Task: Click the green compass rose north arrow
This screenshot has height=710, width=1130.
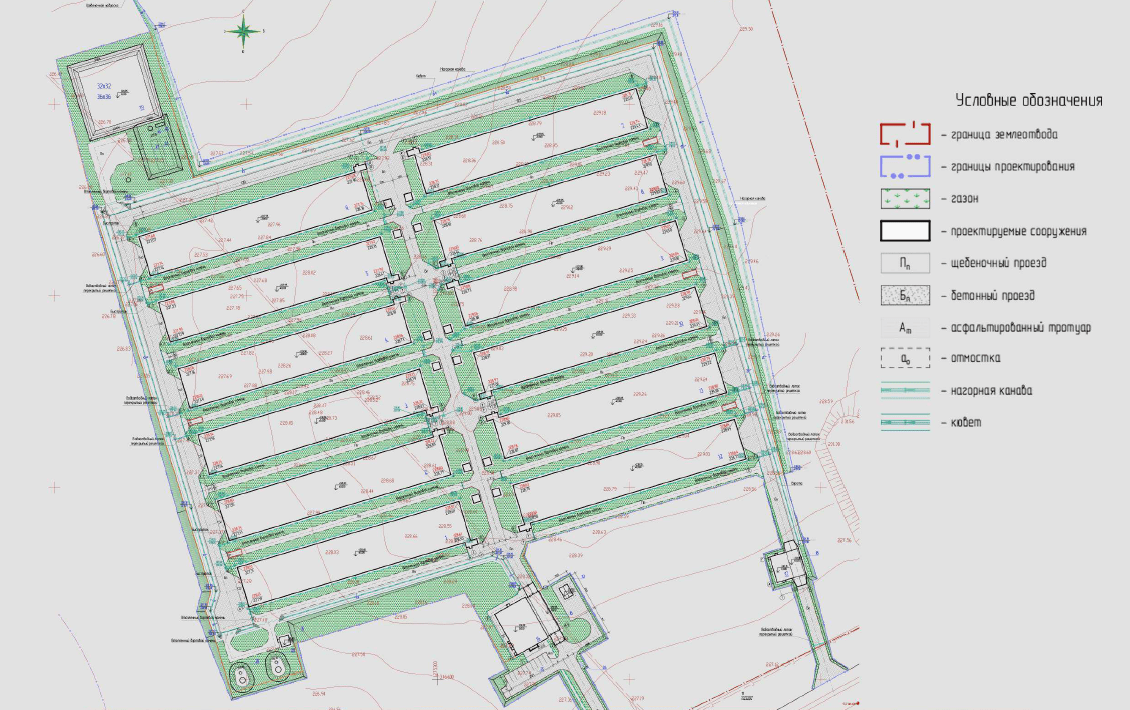Action: click(x=244, y=32)
